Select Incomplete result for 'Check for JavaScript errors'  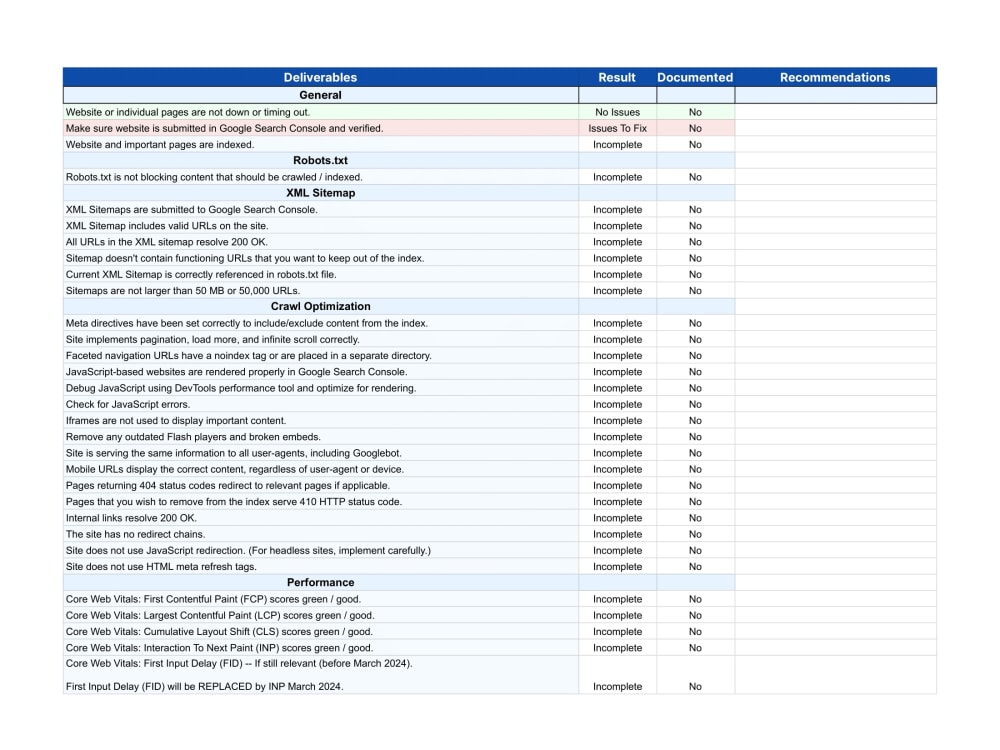pos(617,404)
